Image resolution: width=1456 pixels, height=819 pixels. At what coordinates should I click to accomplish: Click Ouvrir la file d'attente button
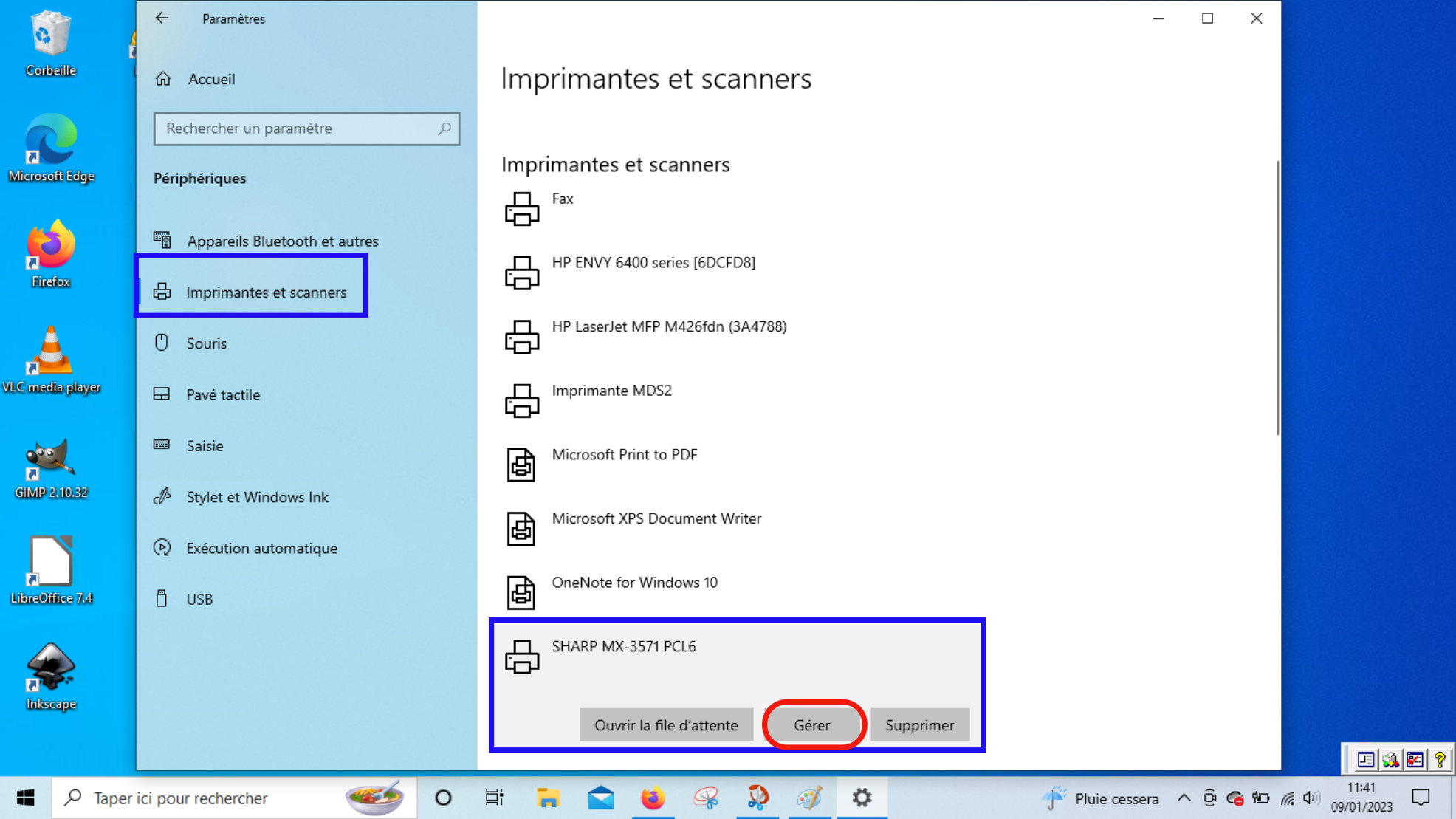pyautogui.click(x=666, y=725)
